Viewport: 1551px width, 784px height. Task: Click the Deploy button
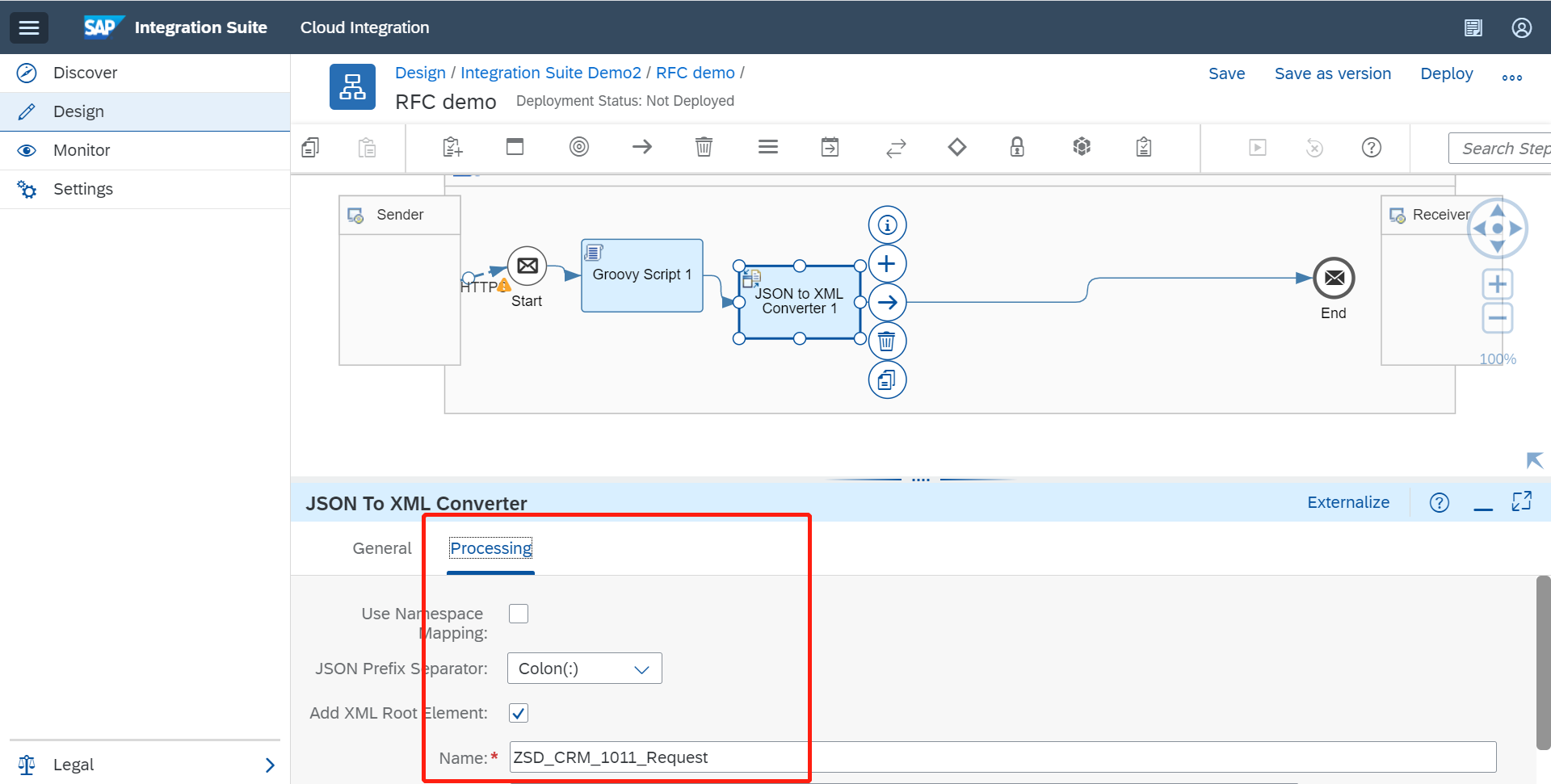pyautogui.click(x=1446, y=73)
